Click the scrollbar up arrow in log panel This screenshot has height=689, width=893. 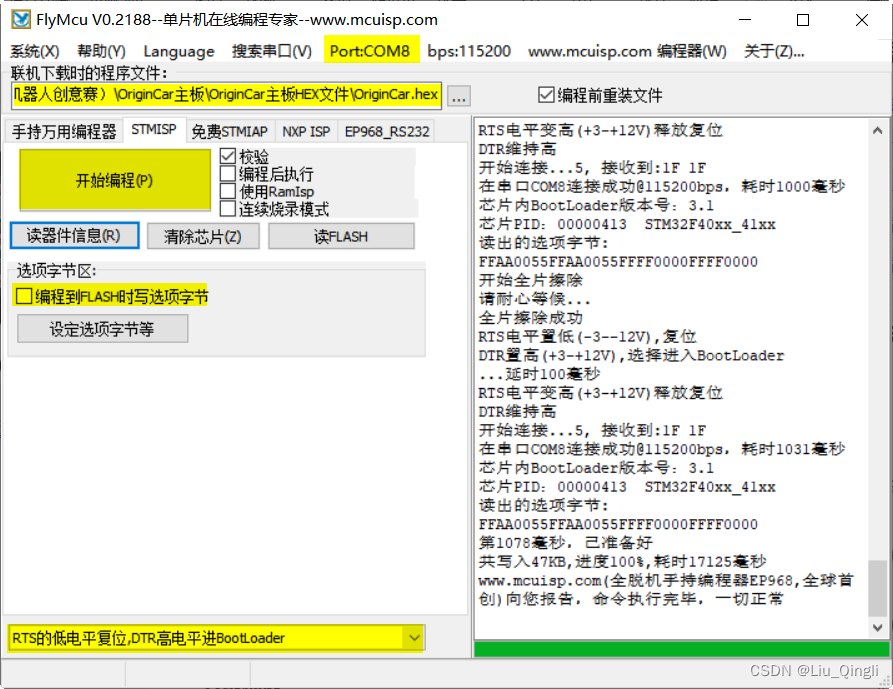879,128
